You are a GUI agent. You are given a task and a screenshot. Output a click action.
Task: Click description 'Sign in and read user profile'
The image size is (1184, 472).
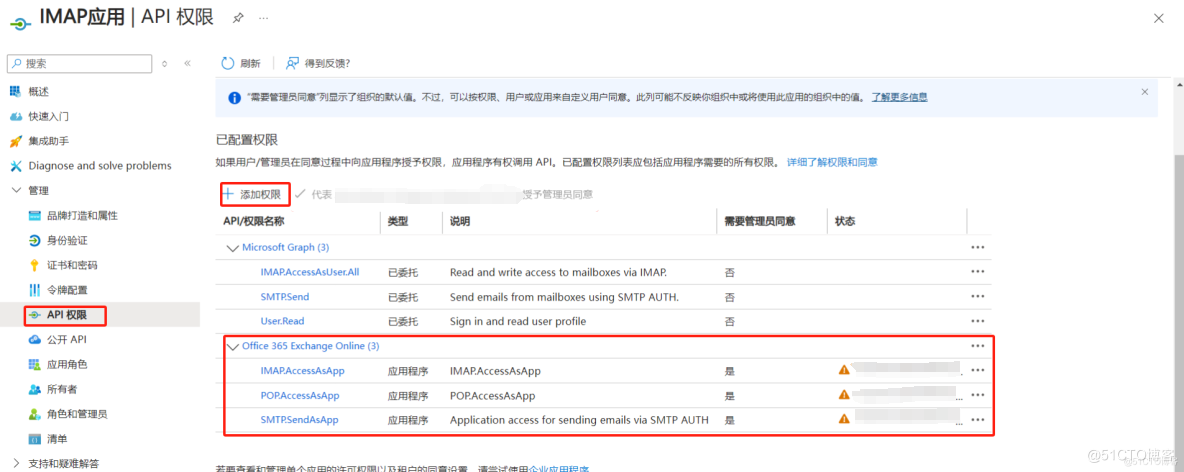pos(518,321)
